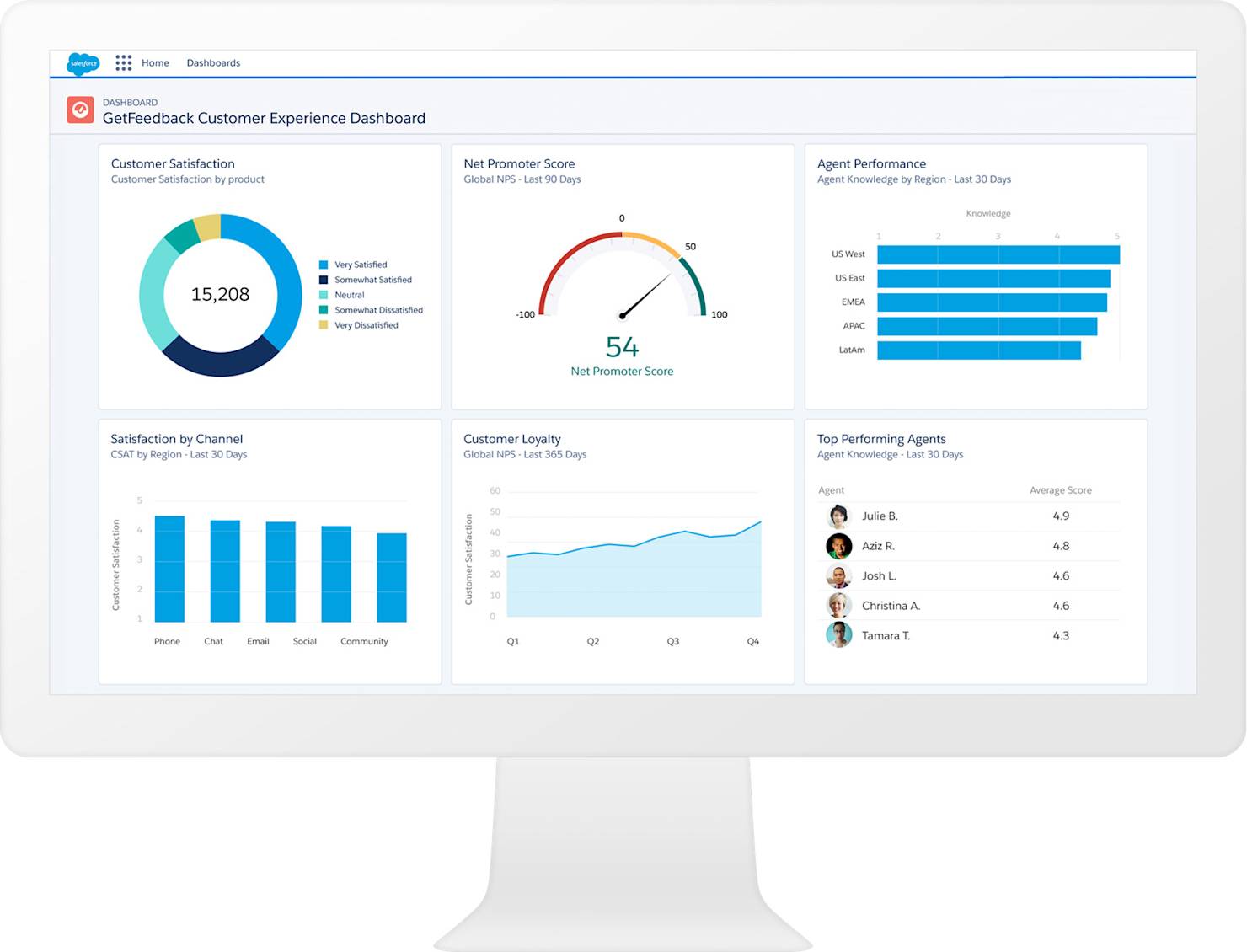Select the Very Satisfied legend entry
Image resolution: width=1247 pixels, height=952 pixels.
(361, 264)
